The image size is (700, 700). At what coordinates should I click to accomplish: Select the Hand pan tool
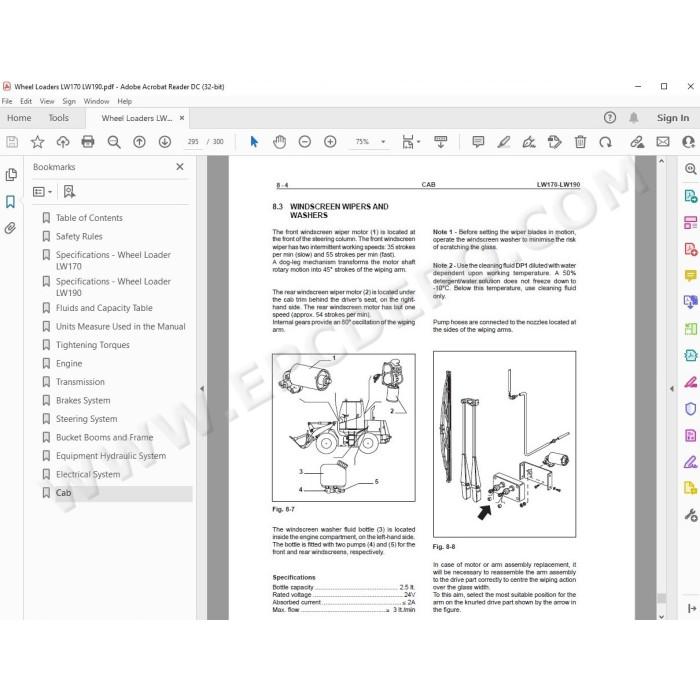(x=279, y=142)
